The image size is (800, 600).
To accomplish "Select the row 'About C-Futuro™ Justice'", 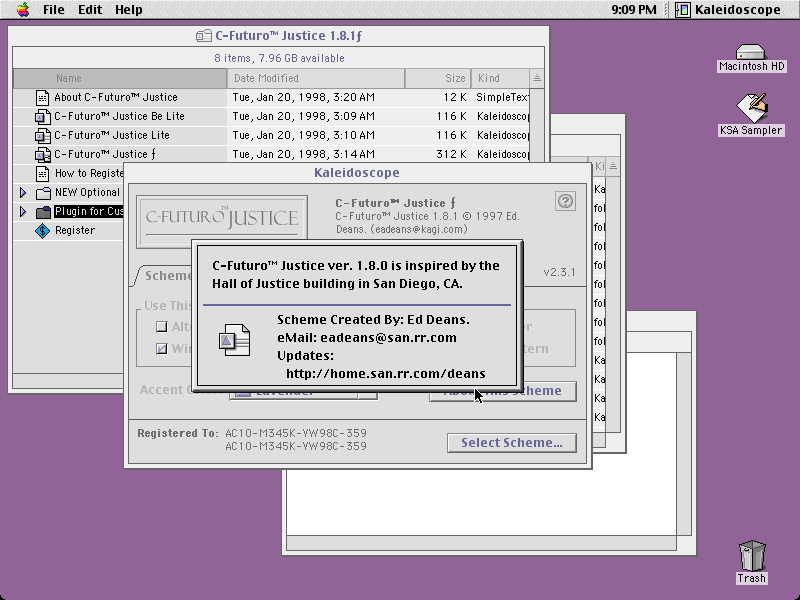I will pos(271,97).
